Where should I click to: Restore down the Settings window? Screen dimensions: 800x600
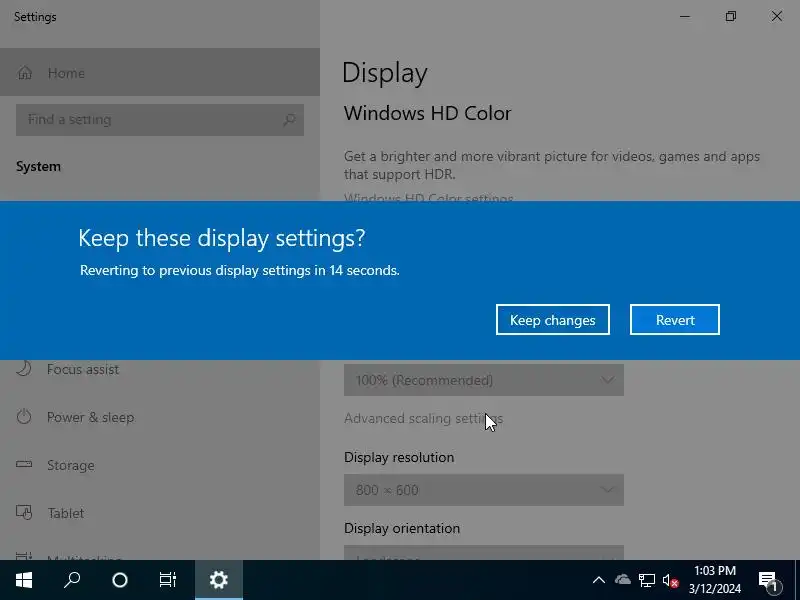(731, 16)
